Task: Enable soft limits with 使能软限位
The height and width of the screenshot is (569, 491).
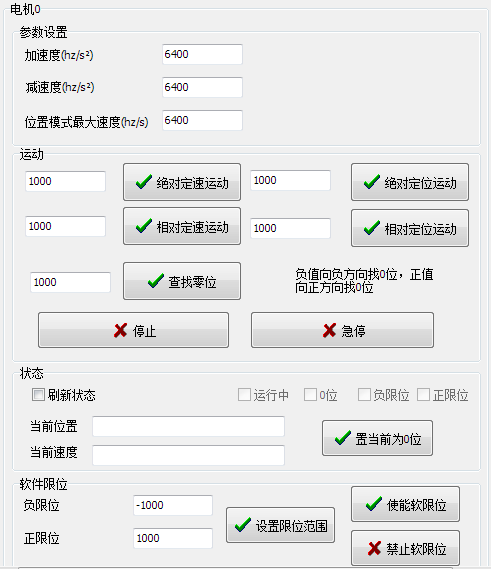Action: click(x=405, y=504)
